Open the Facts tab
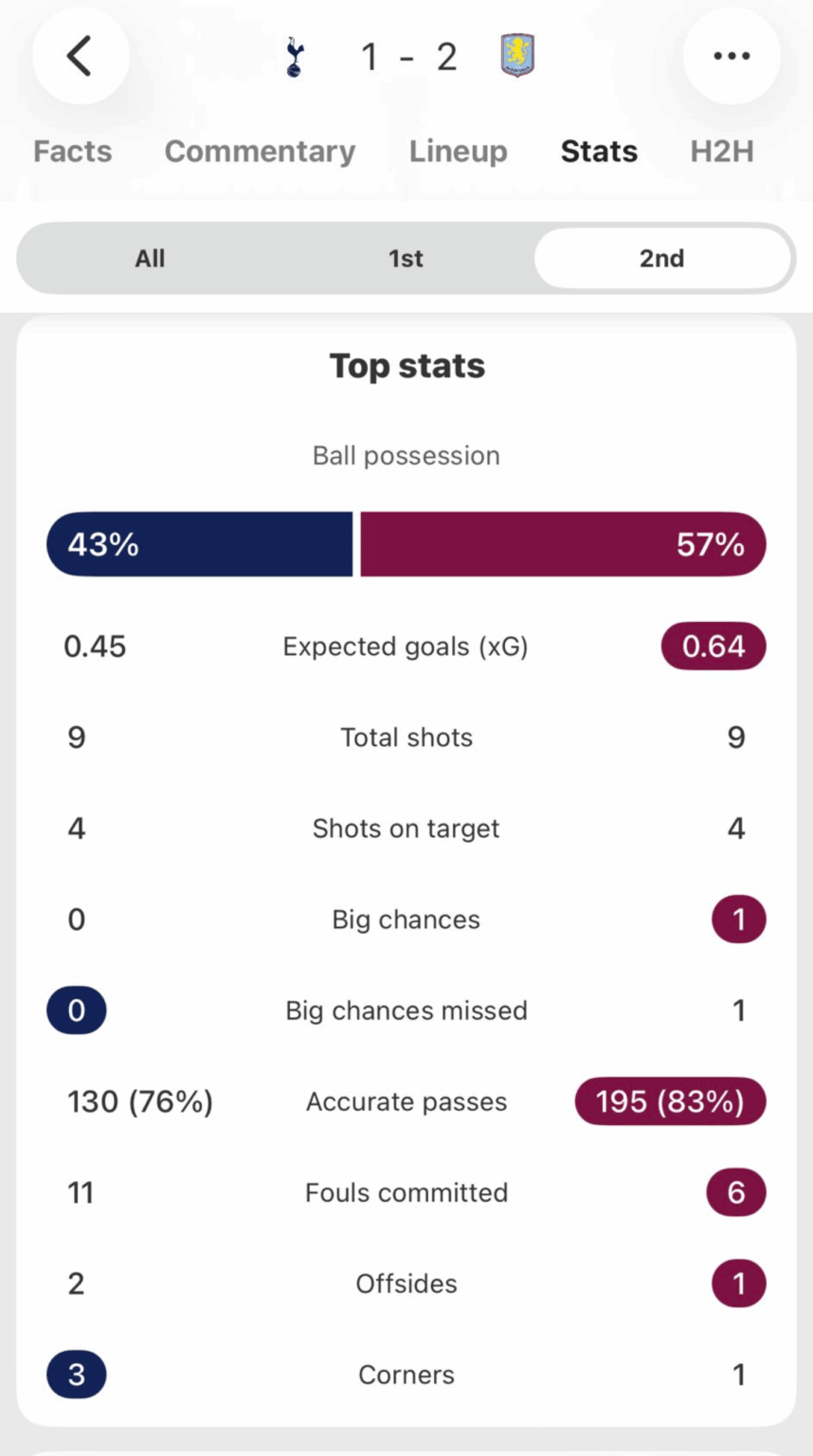Image resolution: width=813 pixels, height=1456 pixels. [72, 151]
